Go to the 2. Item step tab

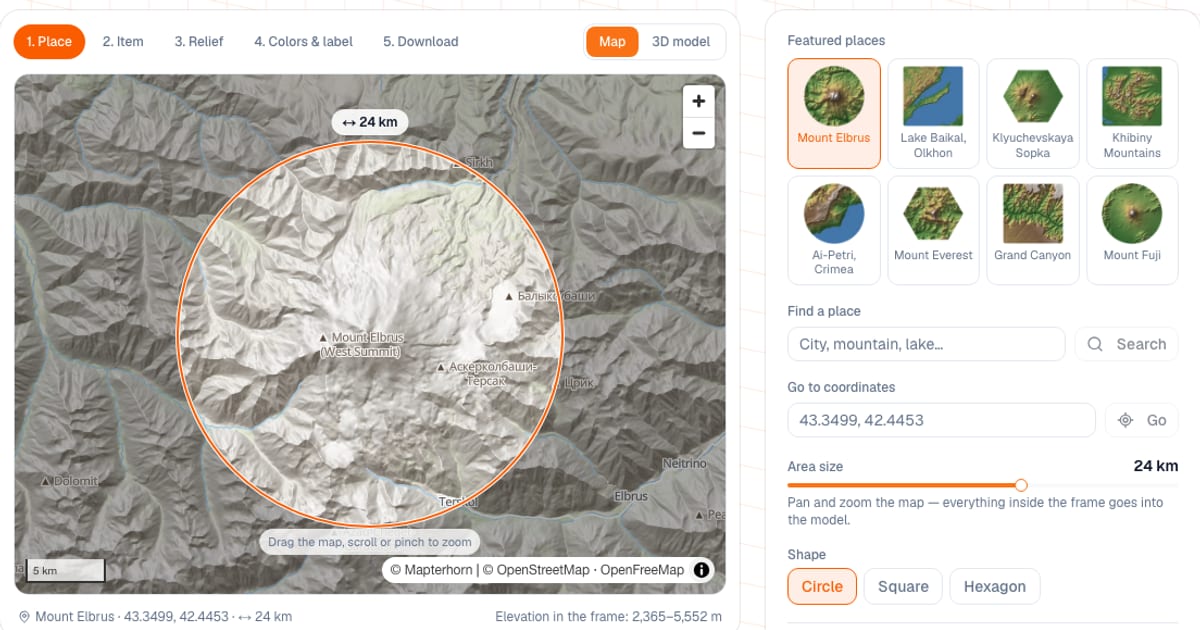pyautogui.click(x=123, y=41)
